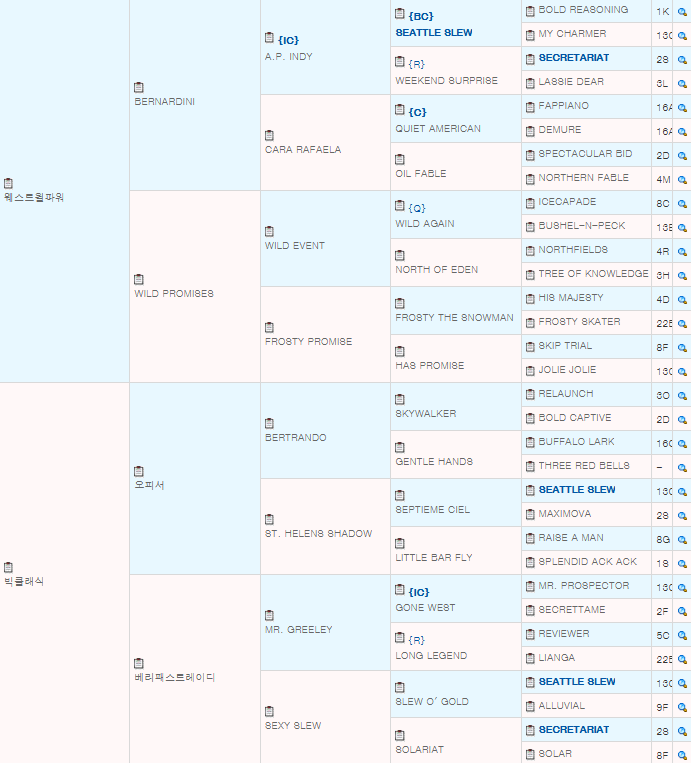This screenshot has width=691, height=763.
Task: Select the NORTH OF EDEN entry
Action: pyautogui.click(x=436, y=270)
